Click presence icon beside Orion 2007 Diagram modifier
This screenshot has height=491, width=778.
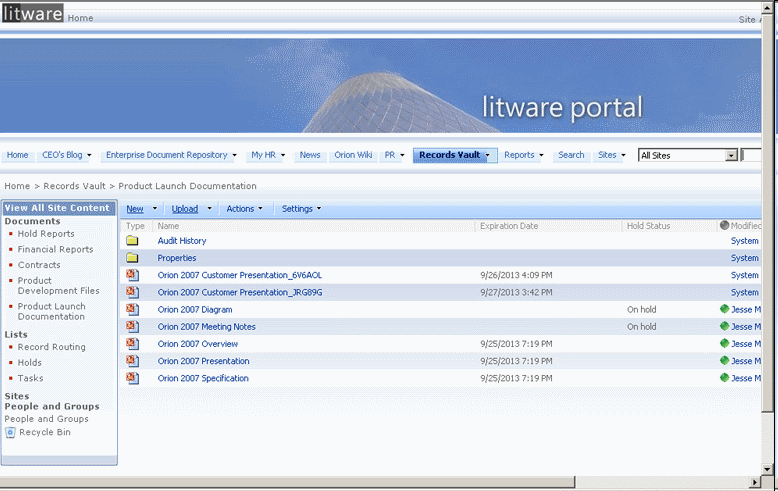click(x=724, y=310)
